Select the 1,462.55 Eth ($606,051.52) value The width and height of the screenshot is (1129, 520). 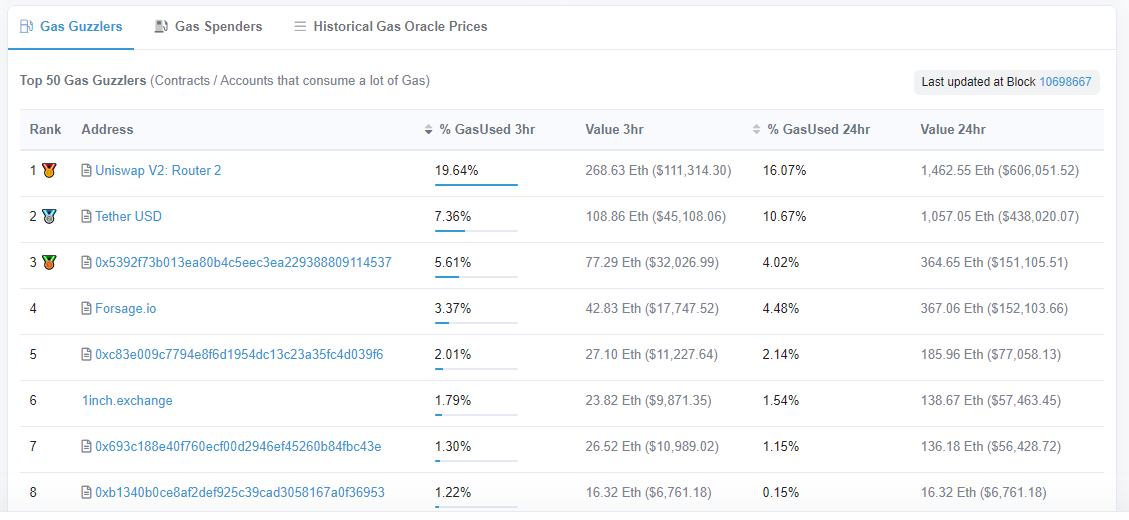[999, 171]
